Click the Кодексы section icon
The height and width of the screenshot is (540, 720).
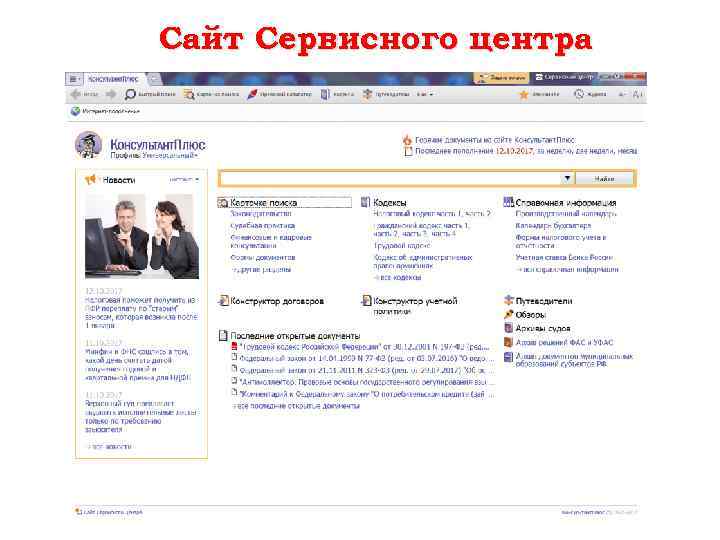366,202
